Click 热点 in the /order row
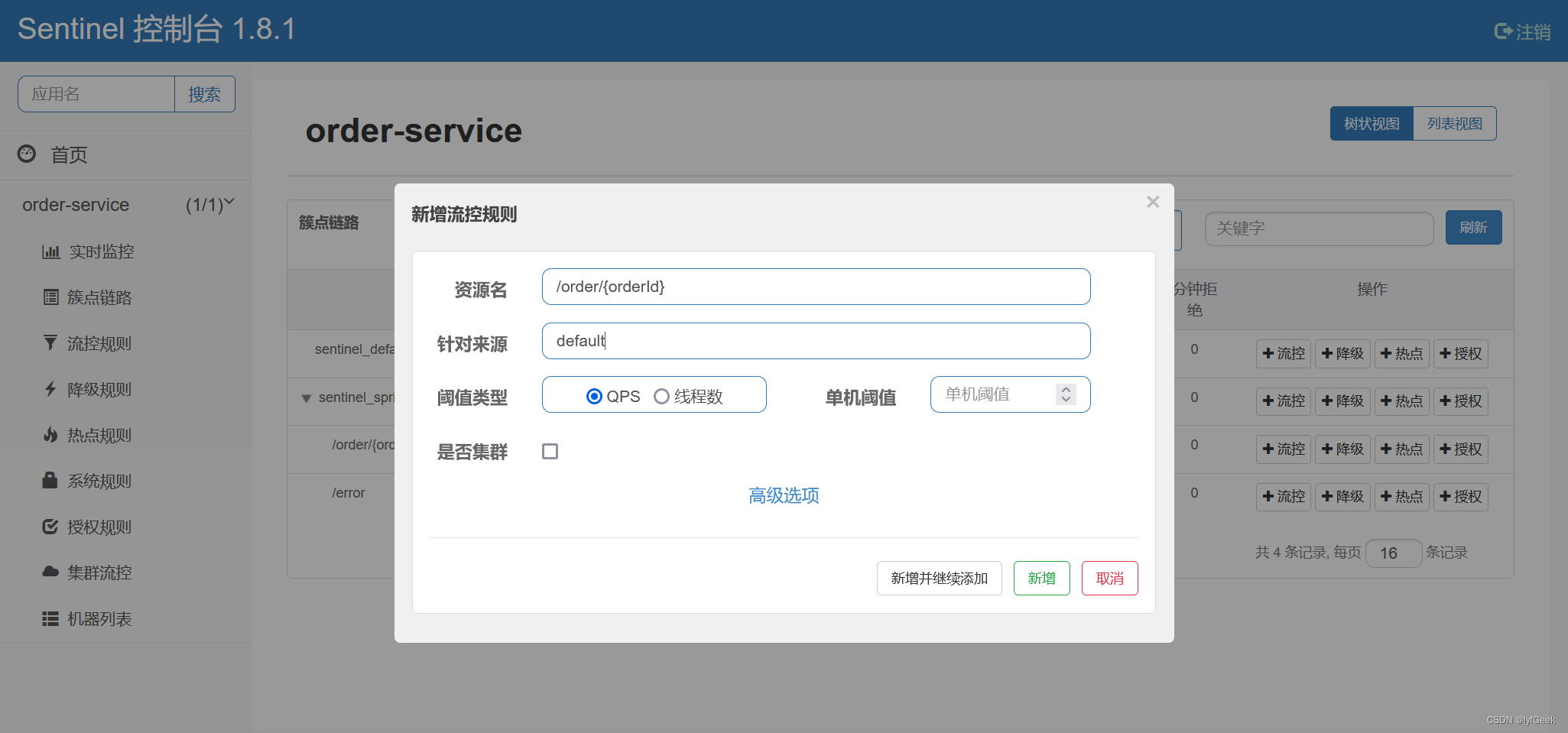 [x=1401, y=449]
